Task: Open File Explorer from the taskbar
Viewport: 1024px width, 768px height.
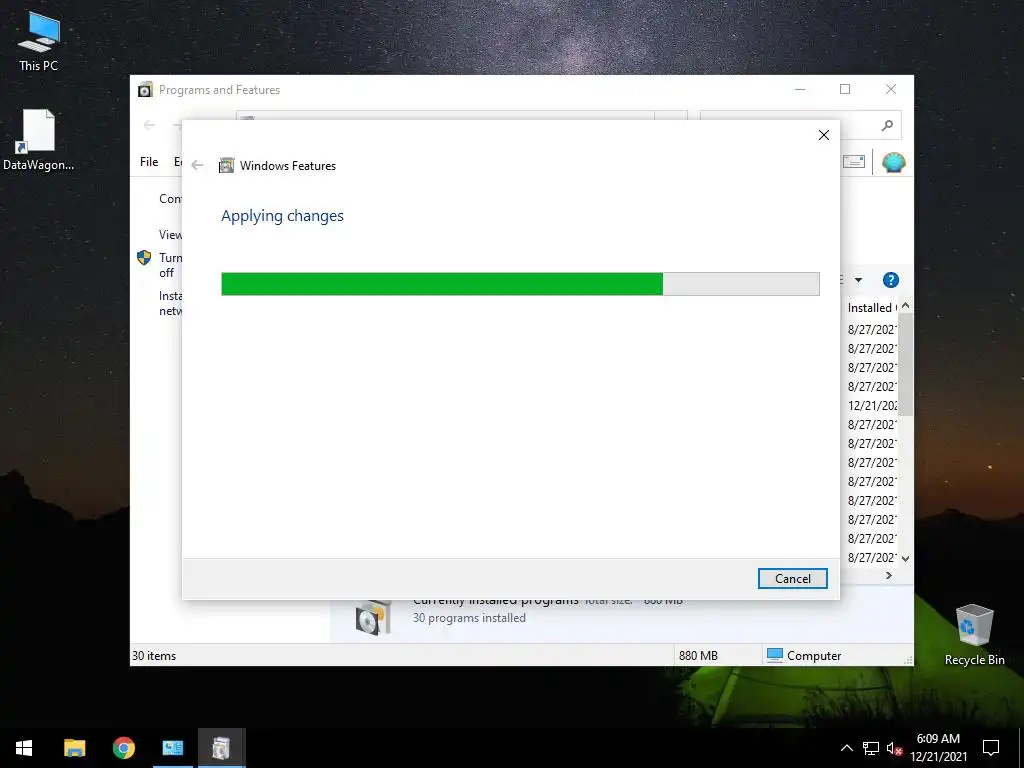Action: [74, 748]
